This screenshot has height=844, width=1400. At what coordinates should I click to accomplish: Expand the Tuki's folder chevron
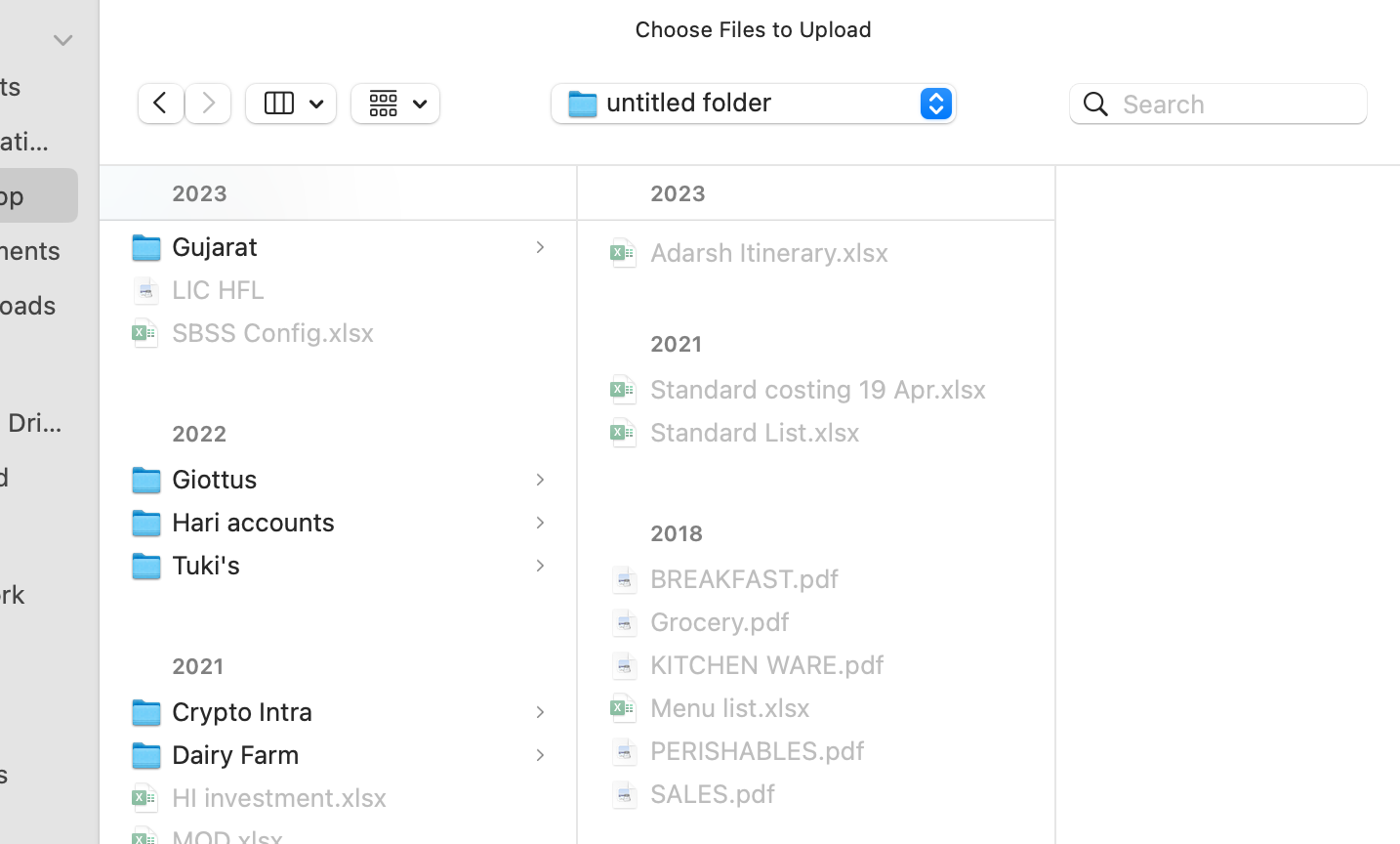[539, 566]
